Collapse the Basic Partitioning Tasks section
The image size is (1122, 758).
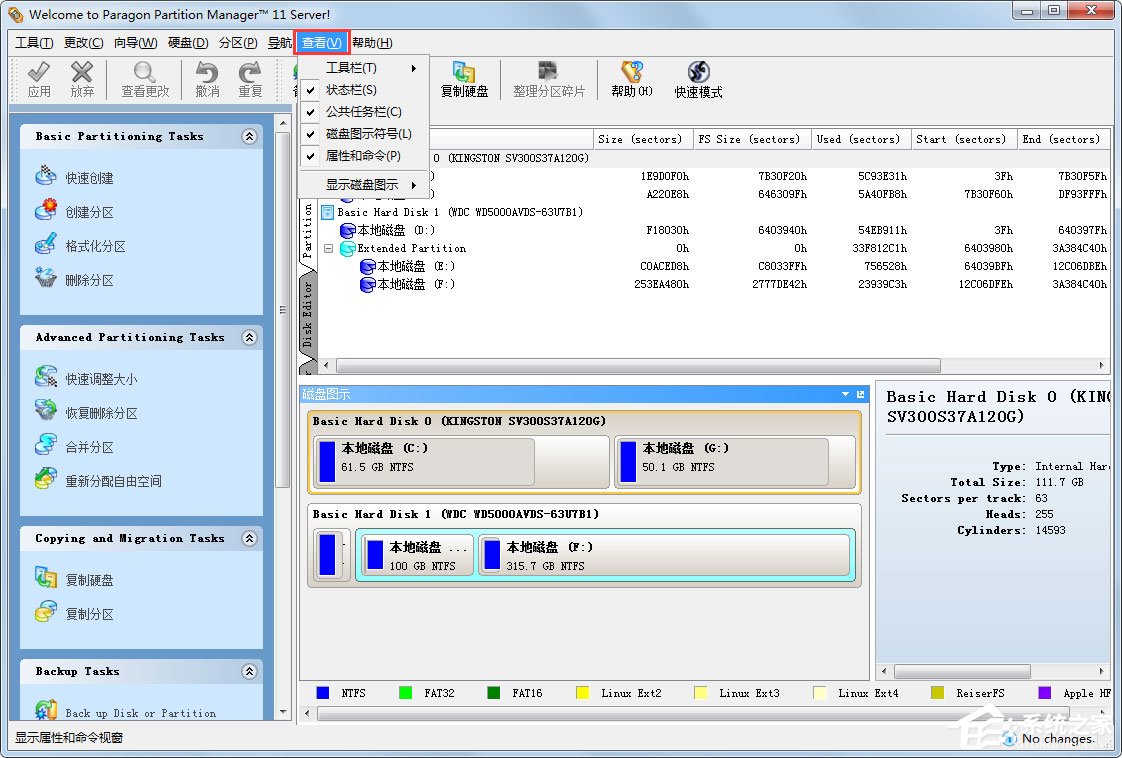coord(249,136)
